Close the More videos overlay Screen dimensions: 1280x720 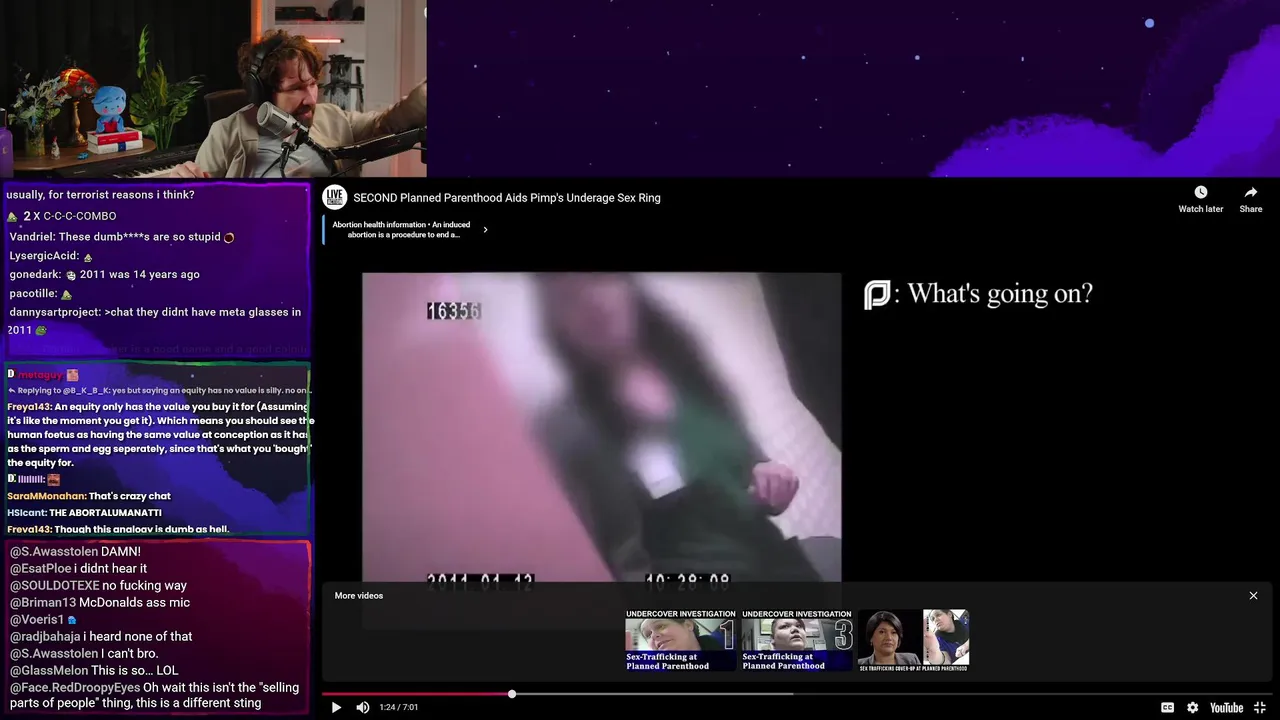pos(1253,595)
